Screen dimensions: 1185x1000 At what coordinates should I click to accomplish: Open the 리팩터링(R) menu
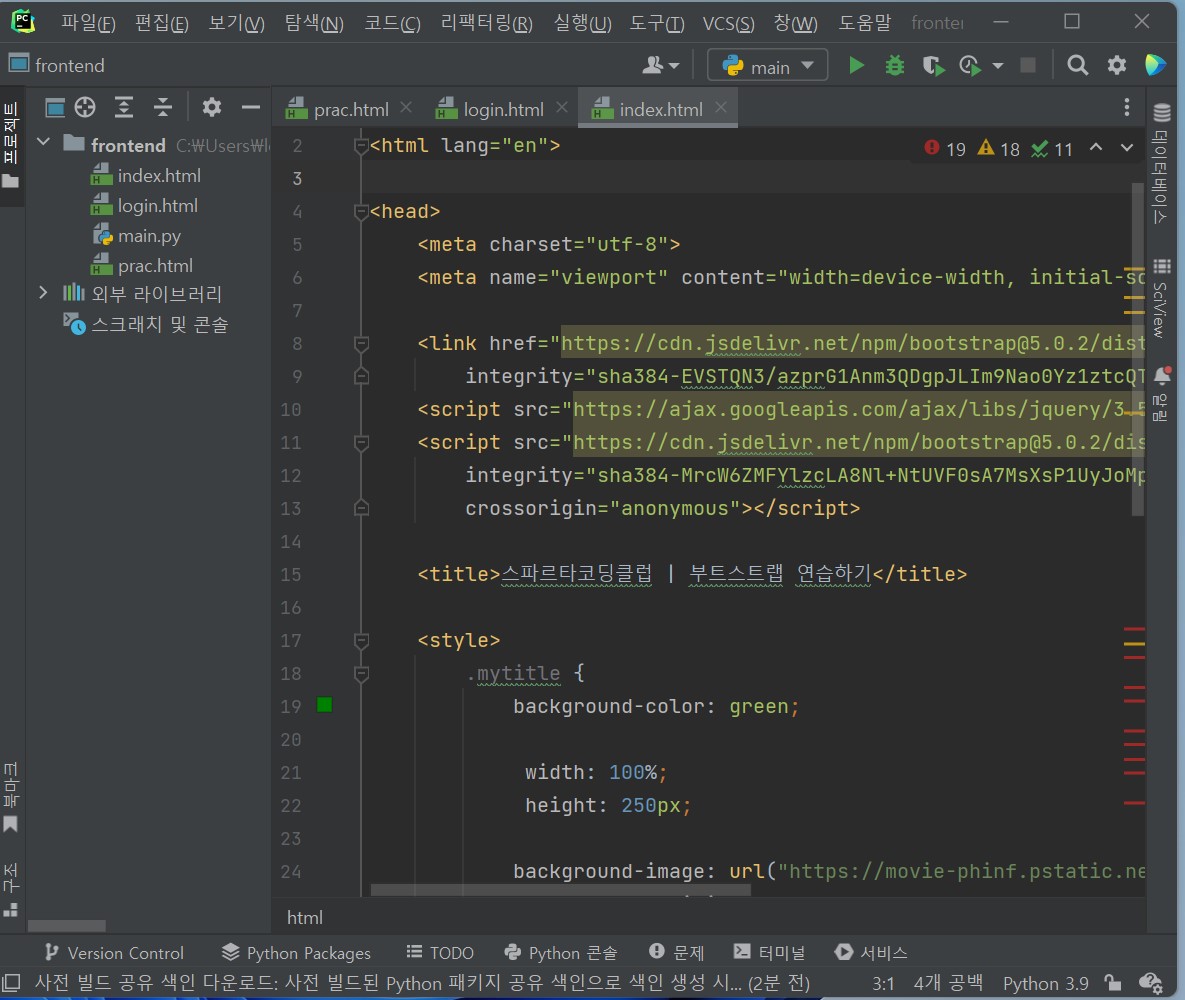pyautogui.click(x=487, y=23)
